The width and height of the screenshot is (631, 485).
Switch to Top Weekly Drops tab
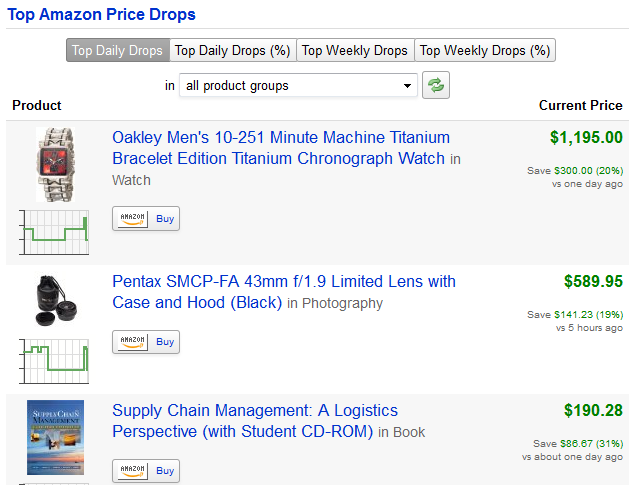pyautogui.click(x=355, y=50)
